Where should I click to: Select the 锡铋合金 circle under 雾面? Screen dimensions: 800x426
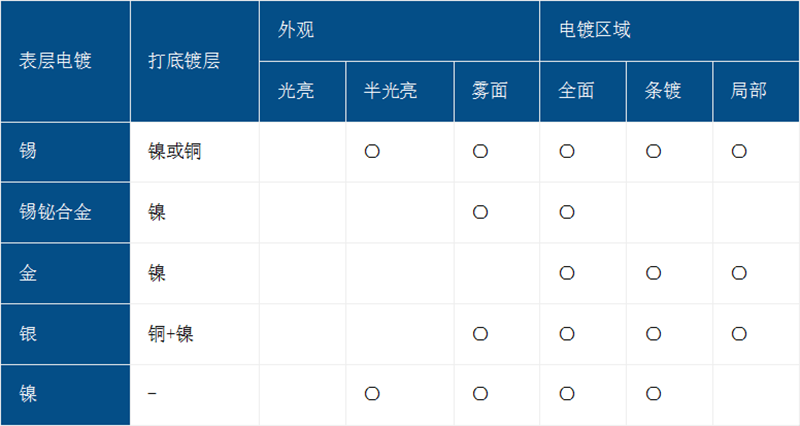point(480,212)
